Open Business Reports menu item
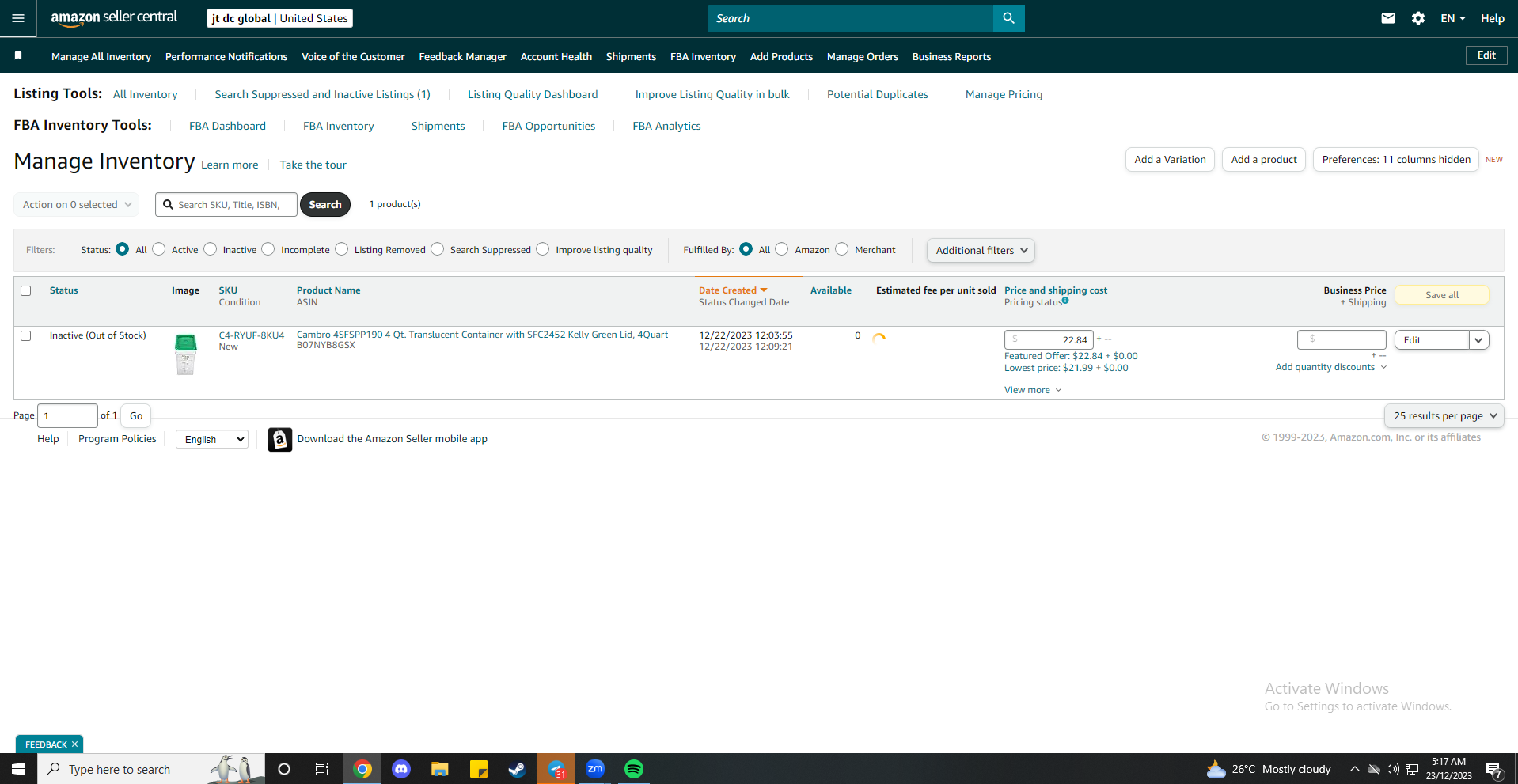The width and height of the screenshot is (1518, 784). pos(951,56)
